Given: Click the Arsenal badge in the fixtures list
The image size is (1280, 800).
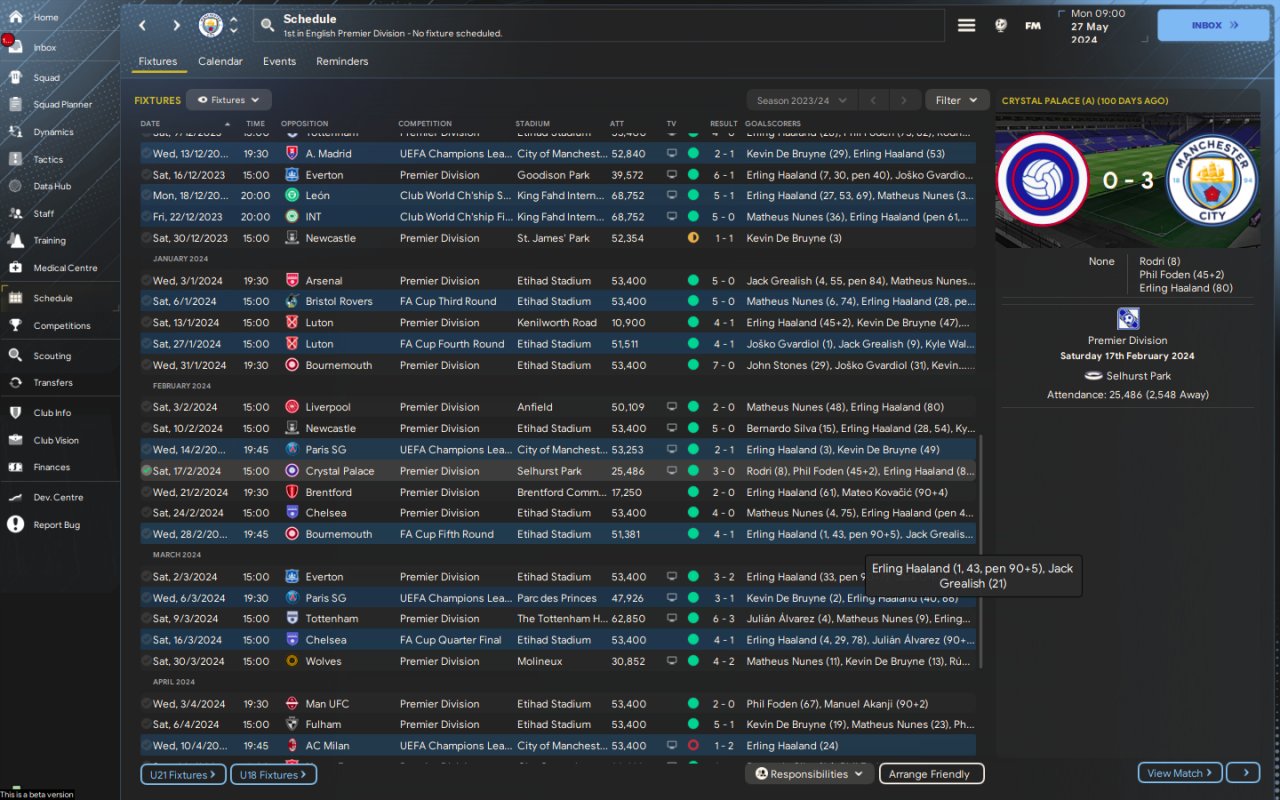Looking at the screenshot, I should [x=292, y=281].
